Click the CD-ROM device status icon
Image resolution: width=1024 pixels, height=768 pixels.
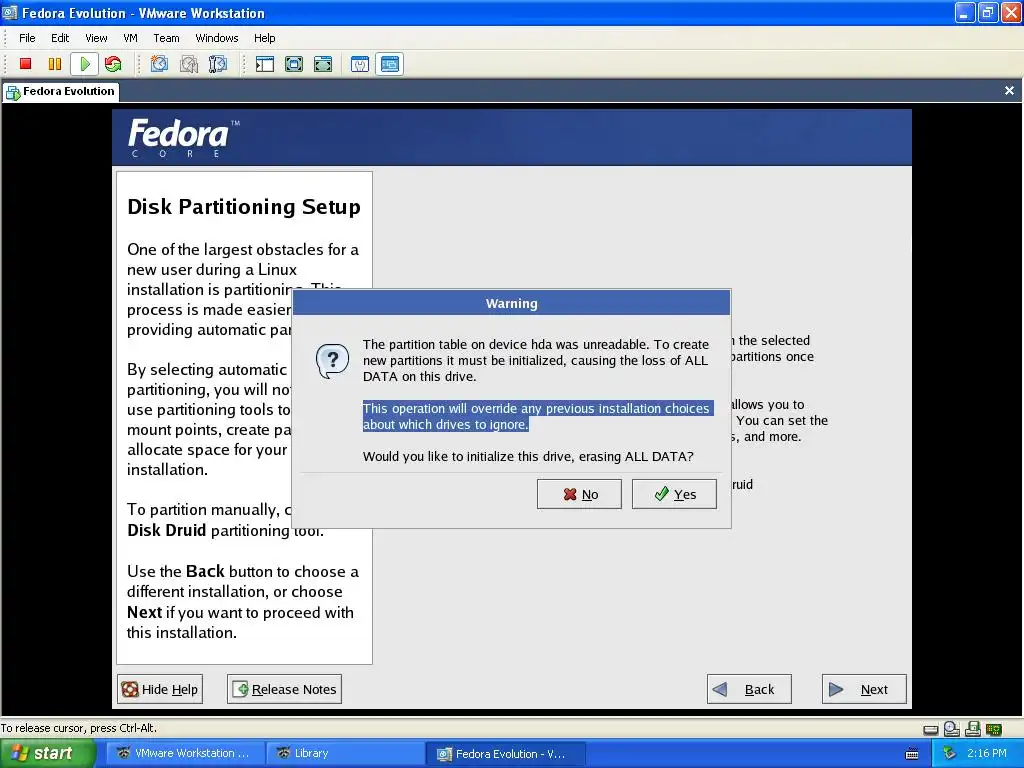tap(952, 729)
